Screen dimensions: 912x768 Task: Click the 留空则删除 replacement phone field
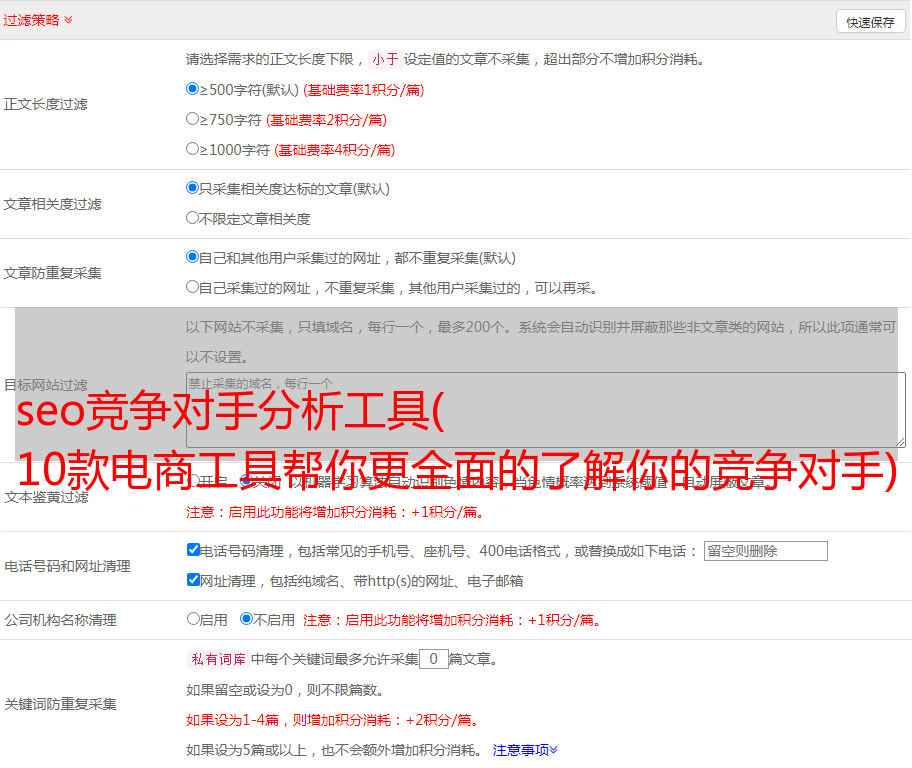(765, 551)
